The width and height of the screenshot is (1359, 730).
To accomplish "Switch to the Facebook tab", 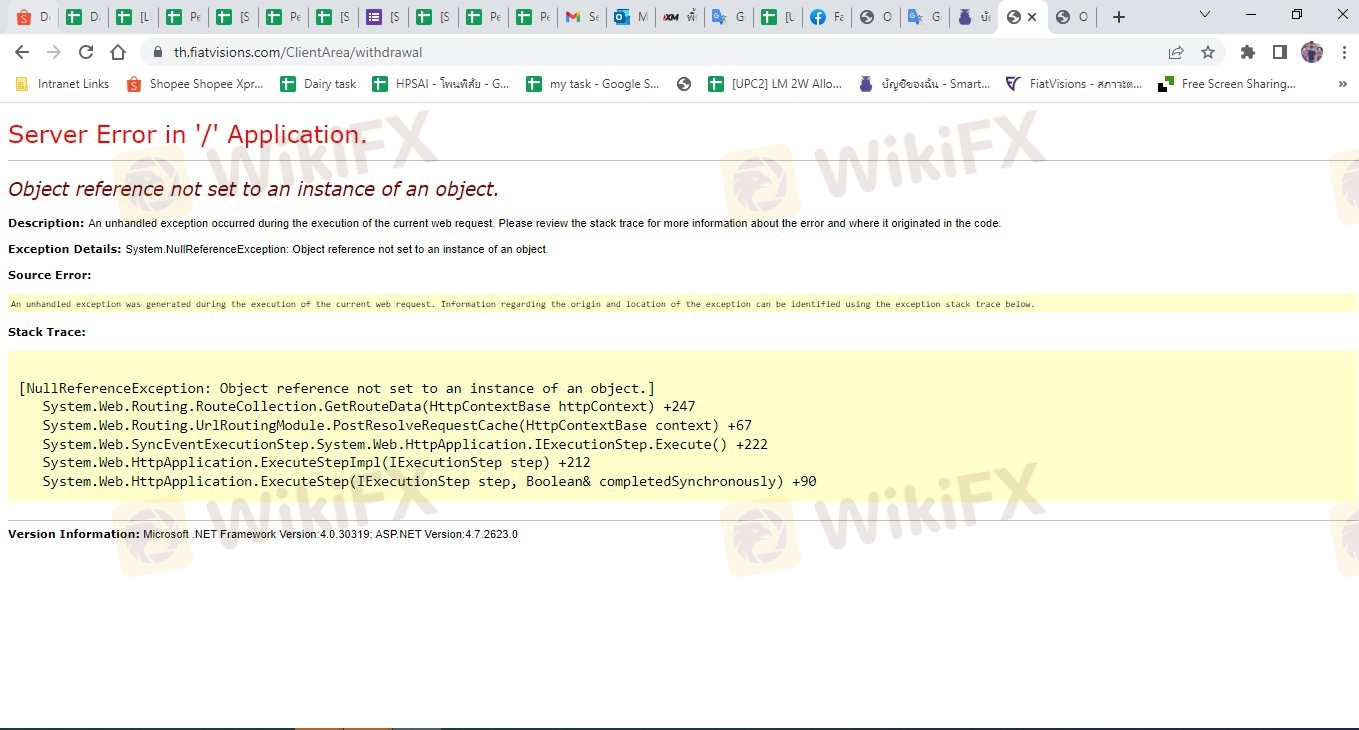I will click(826, 17).
